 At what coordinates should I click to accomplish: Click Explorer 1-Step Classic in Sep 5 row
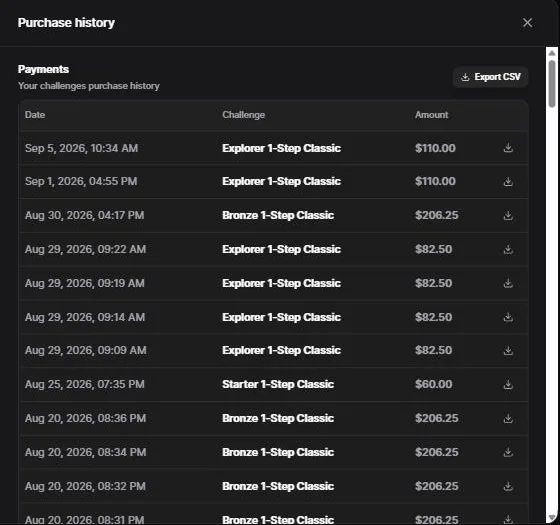point(281,148)
